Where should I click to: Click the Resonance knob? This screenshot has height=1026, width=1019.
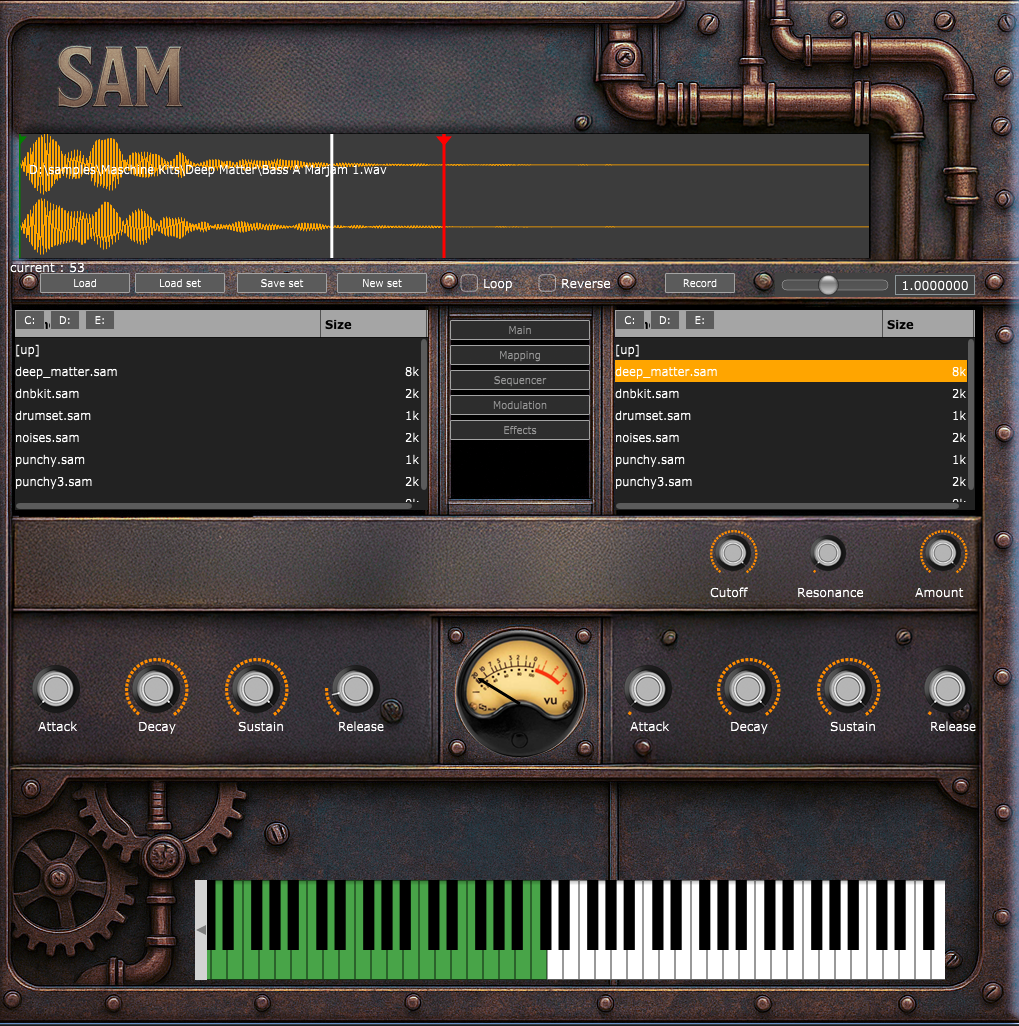click(828, 553)
